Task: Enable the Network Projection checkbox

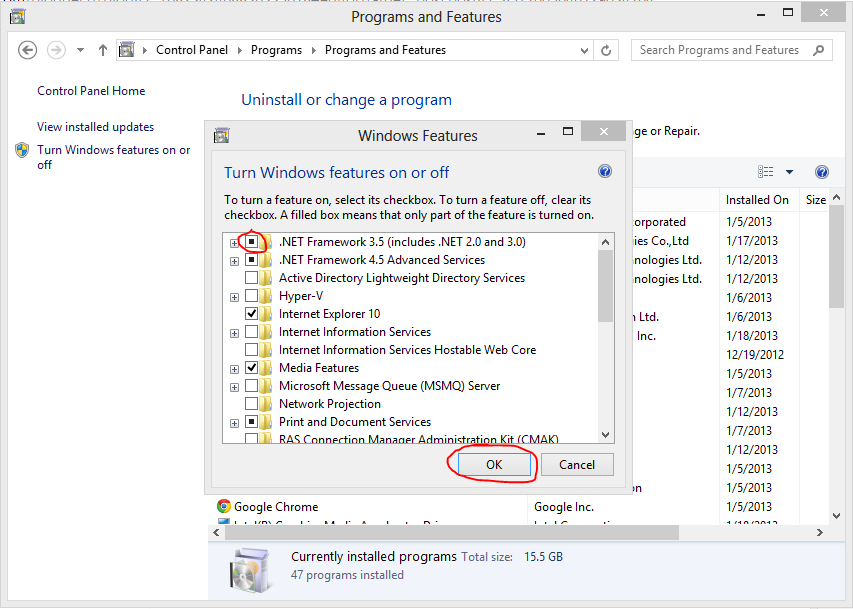Action: click(x=251, y=403)
